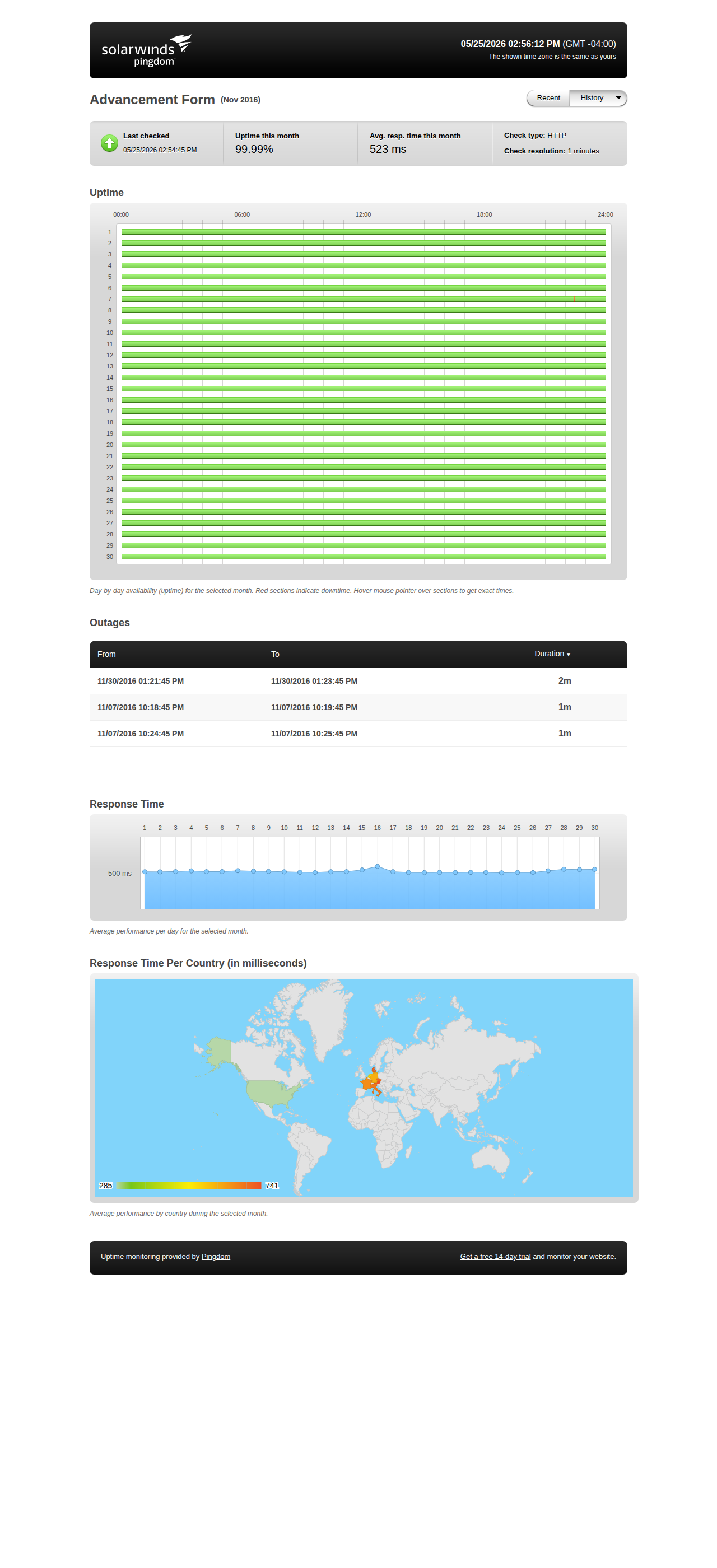Click the To column header
Viewport: 717px width, 1568px height.
click(x=275, y=654)
